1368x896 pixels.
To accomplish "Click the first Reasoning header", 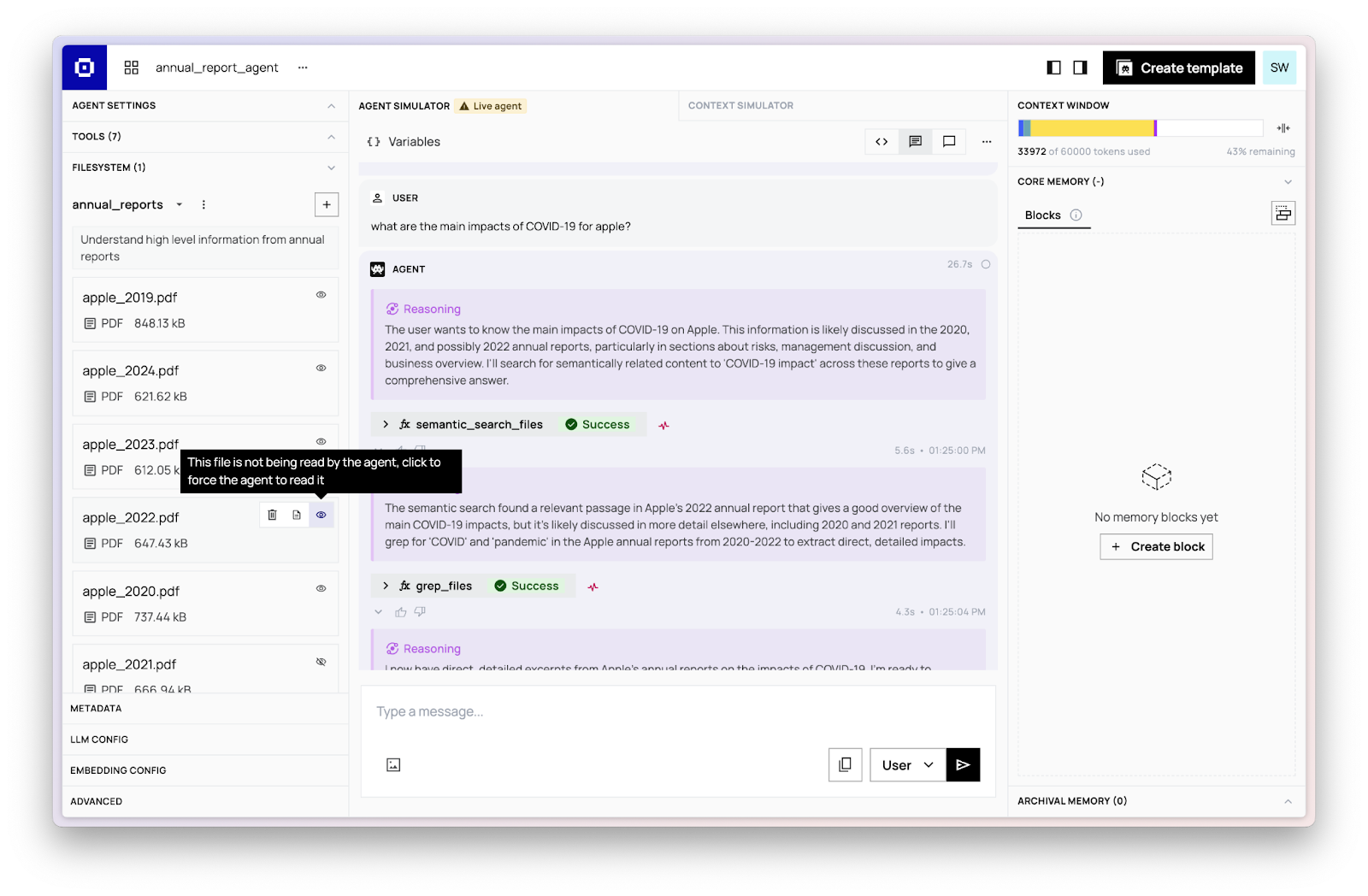I will 423,309.
